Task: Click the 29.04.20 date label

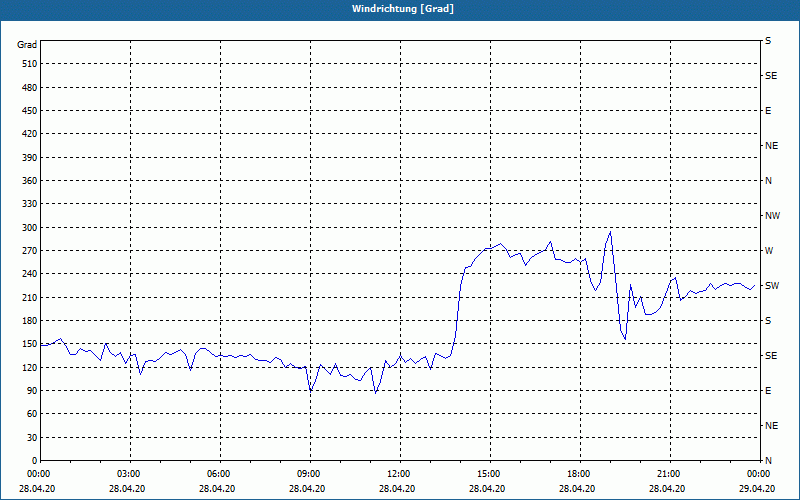Action: coord(757,488)
